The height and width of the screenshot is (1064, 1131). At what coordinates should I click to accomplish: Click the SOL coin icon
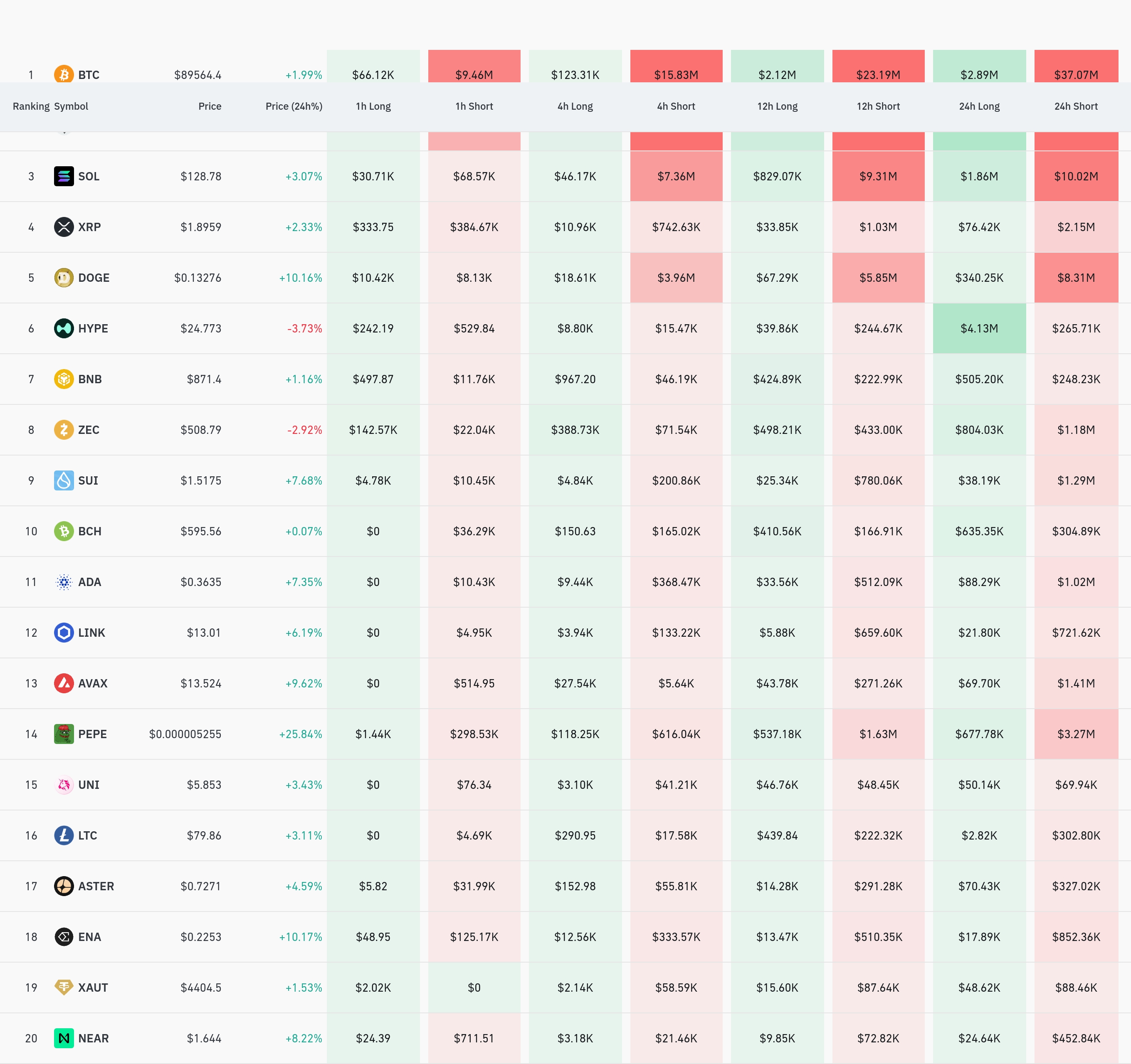coord(64,176)
